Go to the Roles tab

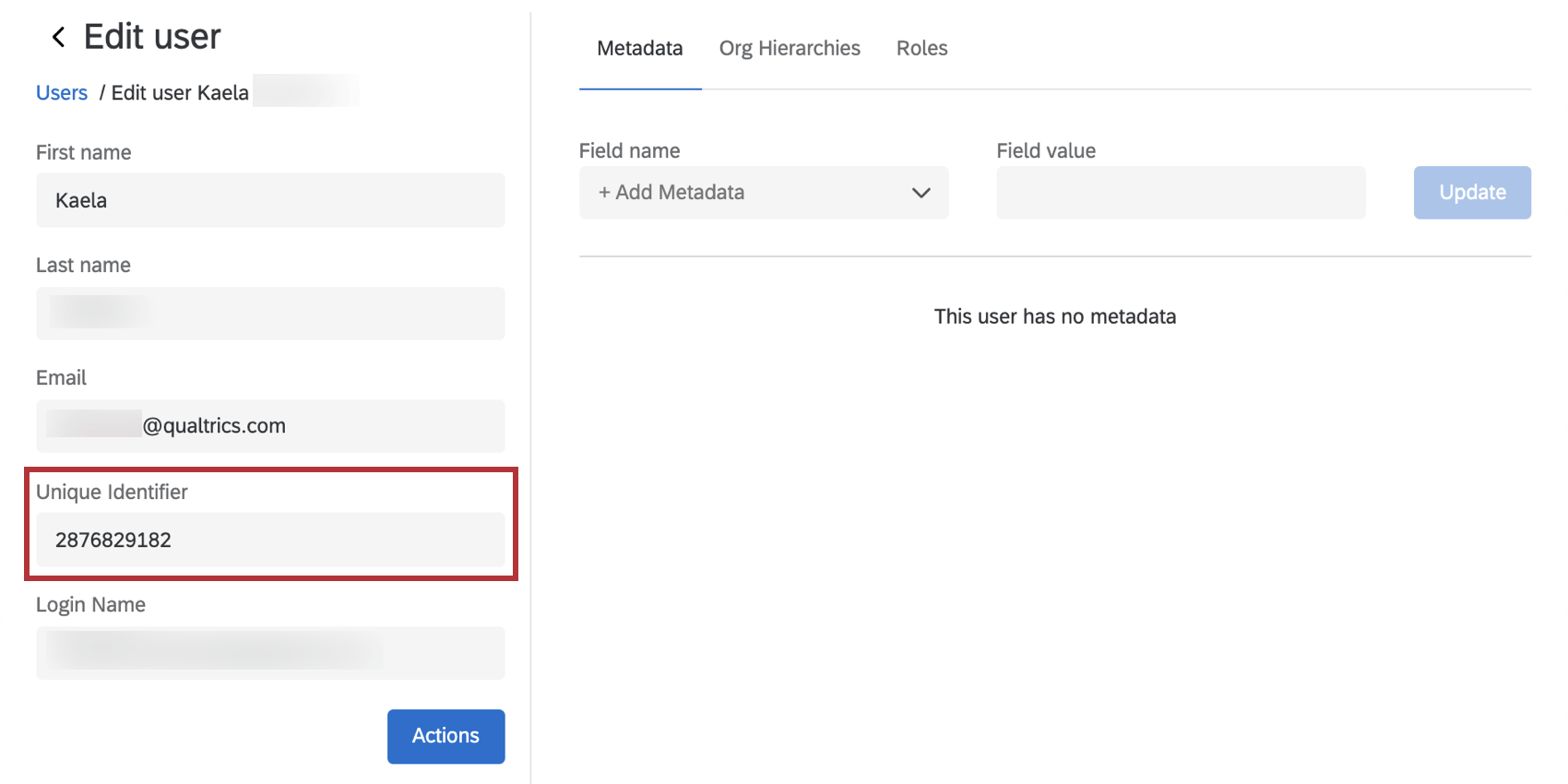pyautogui.click(x=921, y=49)
